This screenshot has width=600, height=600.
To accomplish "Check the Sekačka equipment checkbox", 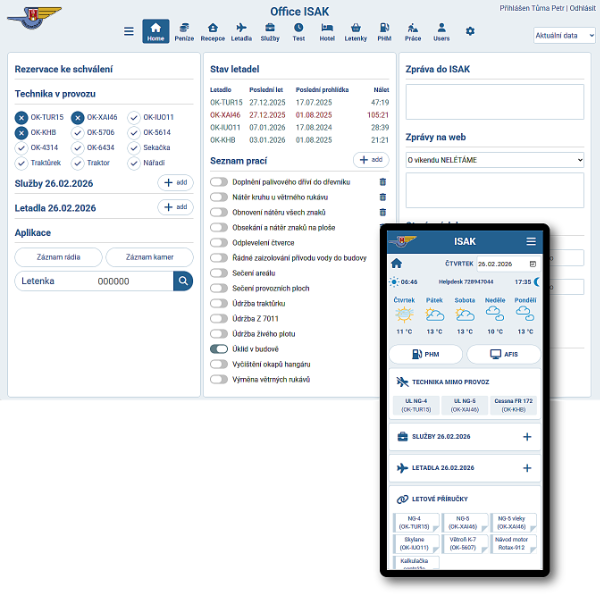I will (135, 147).
